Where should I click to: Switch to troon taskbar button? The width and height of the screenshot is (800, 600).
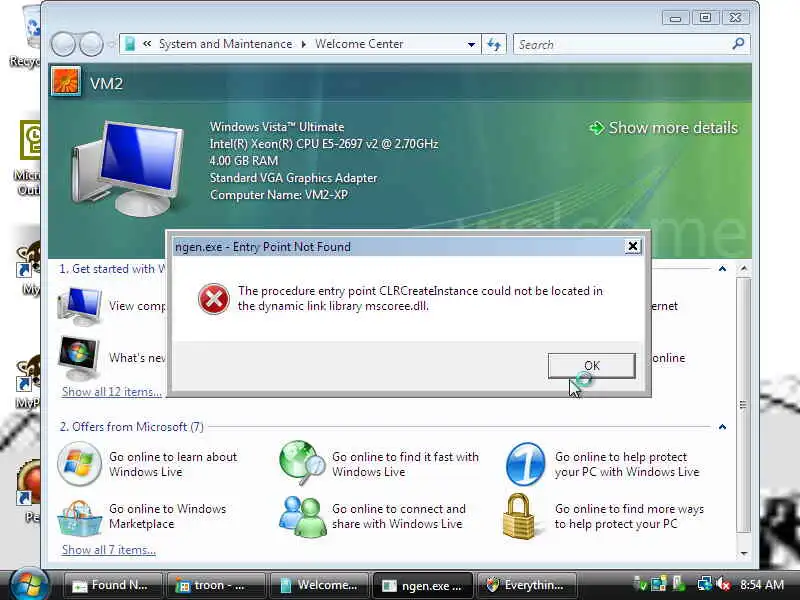215,585
